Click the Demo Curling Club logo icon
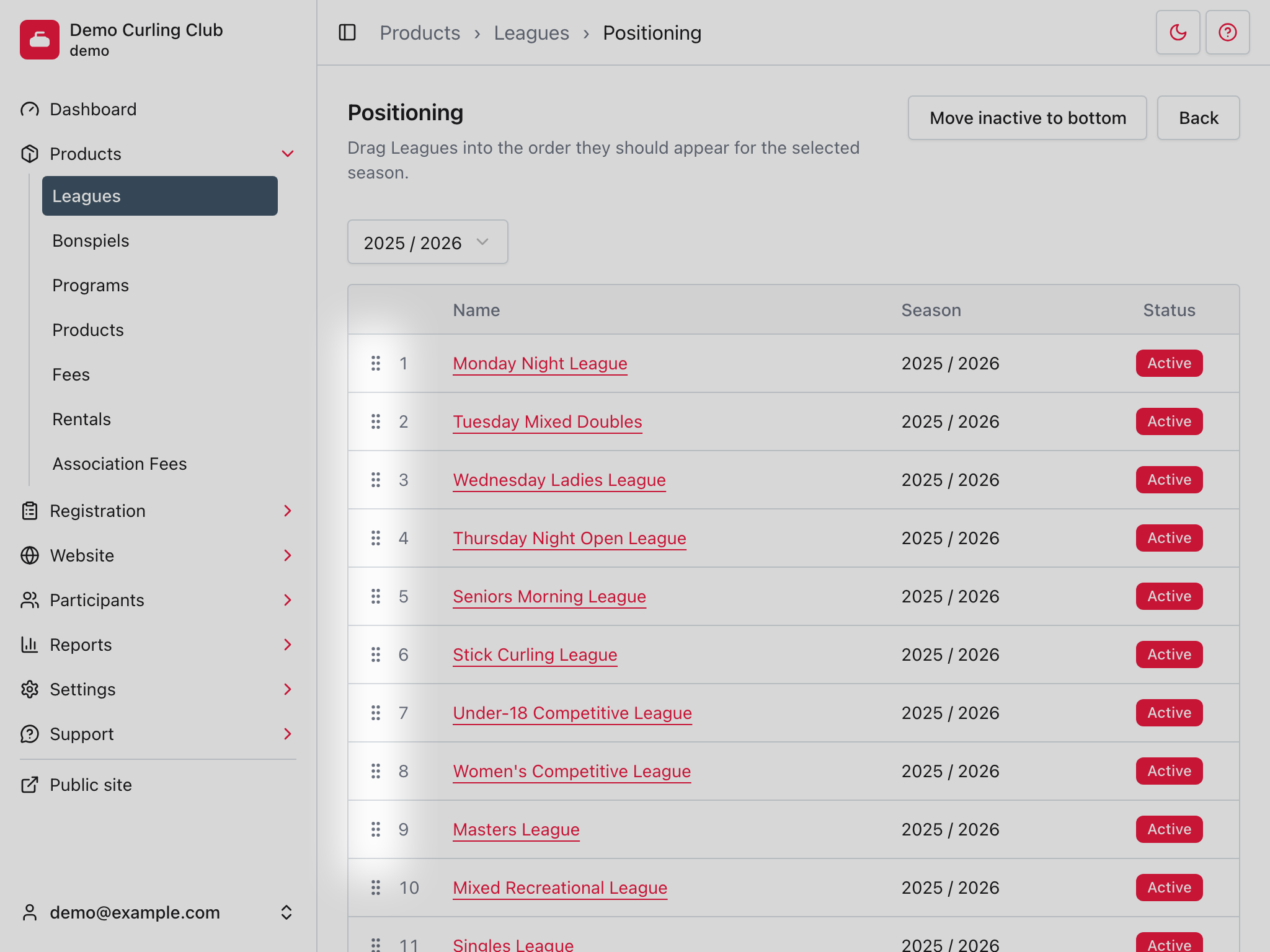The image size is (1270, 952). click(x=40, y=40)
